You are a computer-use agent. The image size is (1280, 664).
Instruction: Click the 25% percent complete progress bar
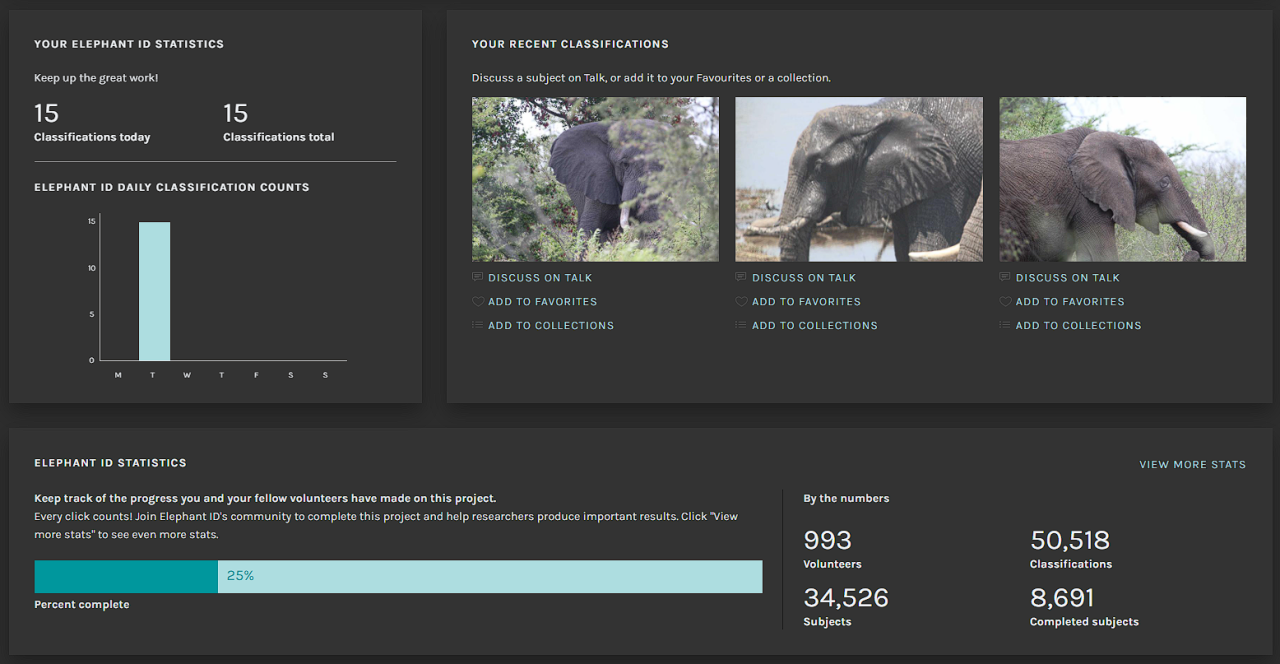(x=398, y=577)
